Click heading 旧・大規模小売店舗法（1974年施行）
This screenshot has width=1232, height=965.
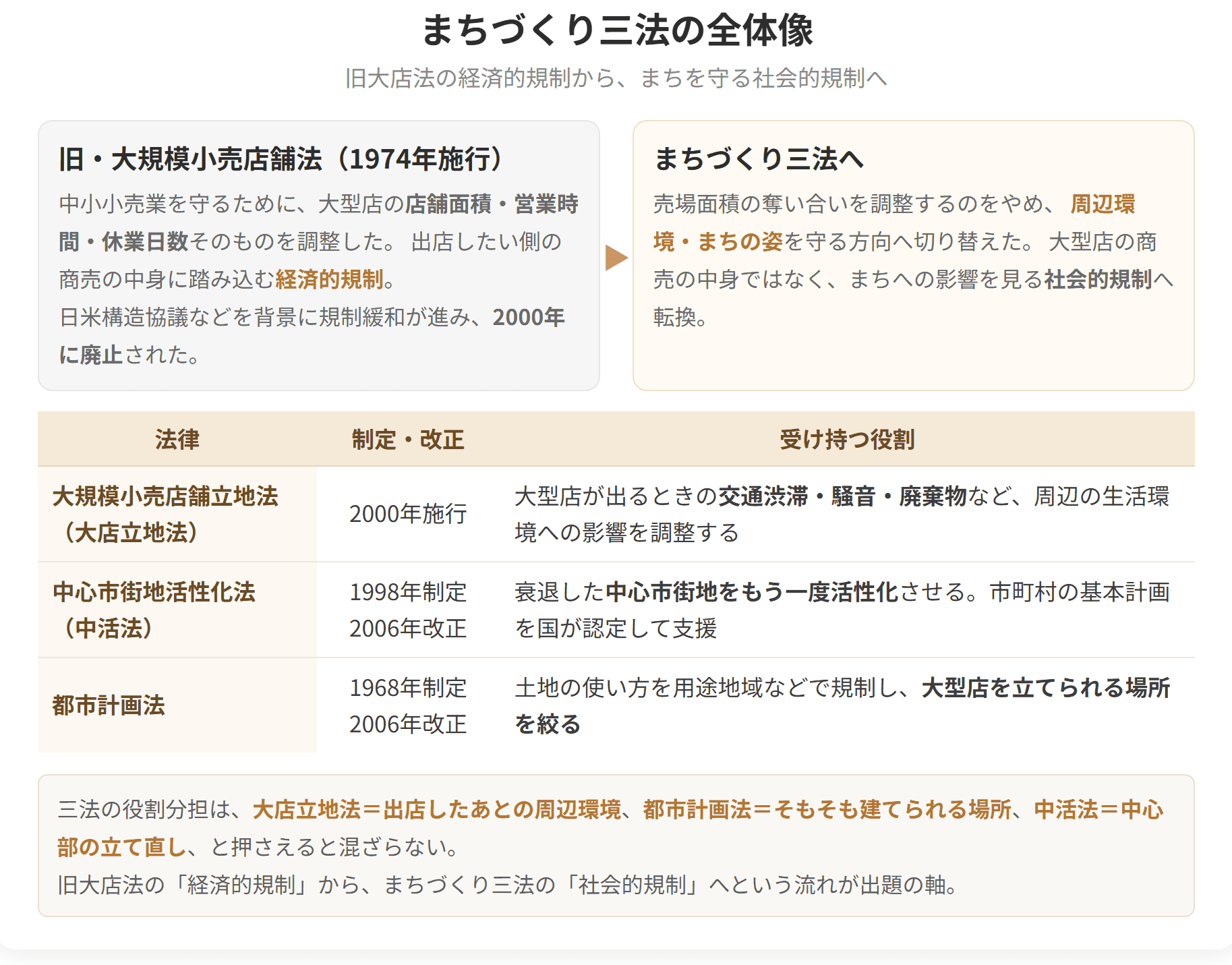coord(281,159)
